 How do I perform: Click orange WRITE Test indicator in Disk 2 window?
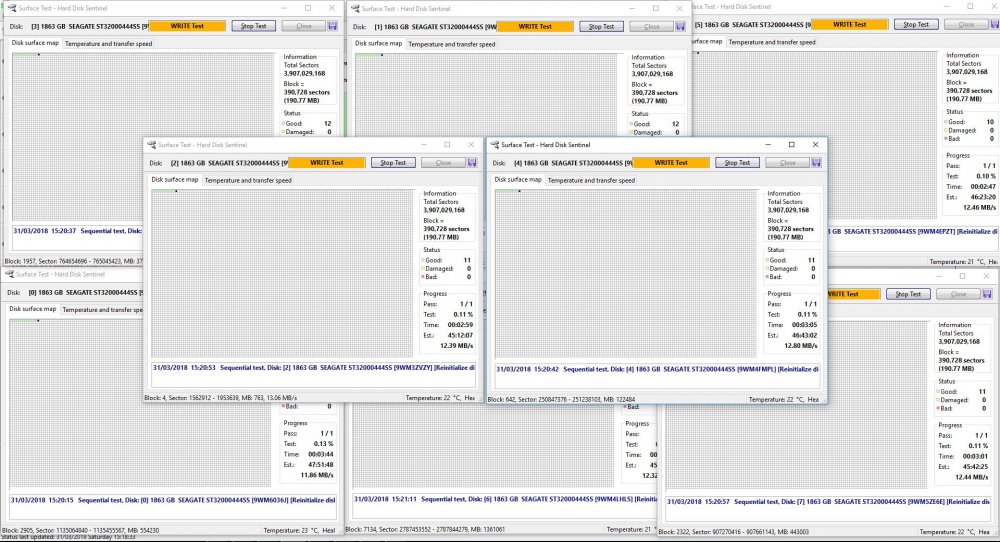pyautogui.click(x=327, y=163)
